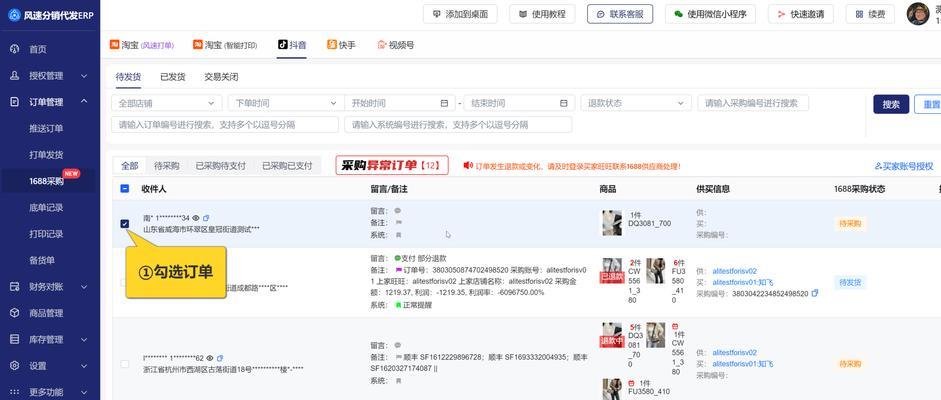The height and width of the screenshot is (400, 941).
Task: Click the 更多功能 grid icon
Action: [x=15, y=392]
